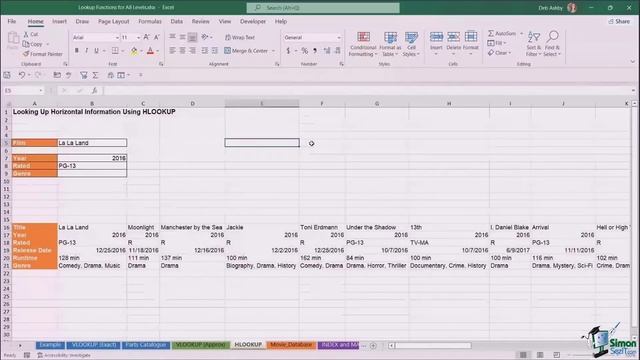Switch to the Formulas tab
This screenshot has width=640, height=360.
(x=150, y=21)
